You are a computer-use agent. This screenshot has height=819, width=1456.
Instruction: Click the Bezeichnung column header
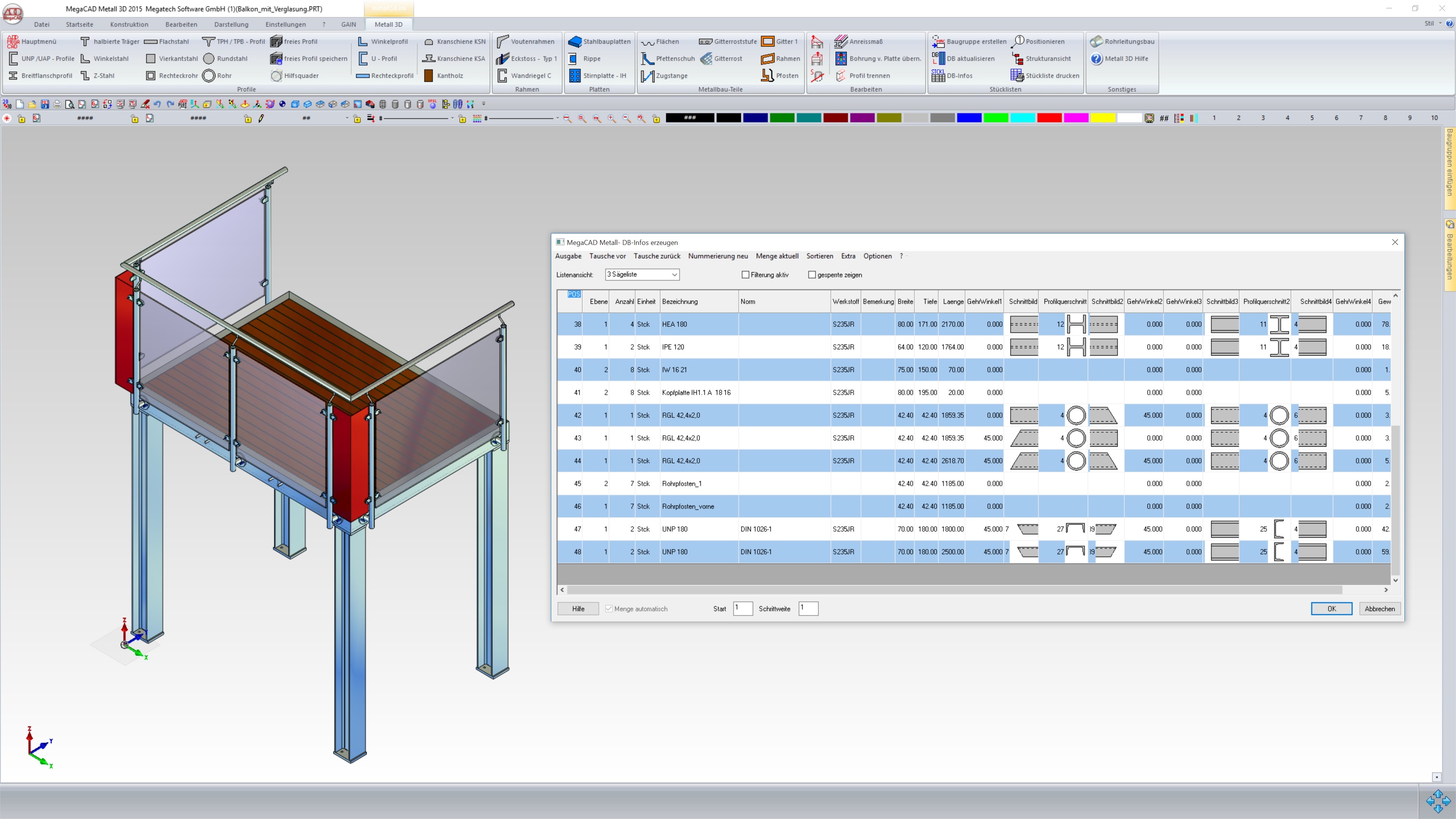[699, 301]
